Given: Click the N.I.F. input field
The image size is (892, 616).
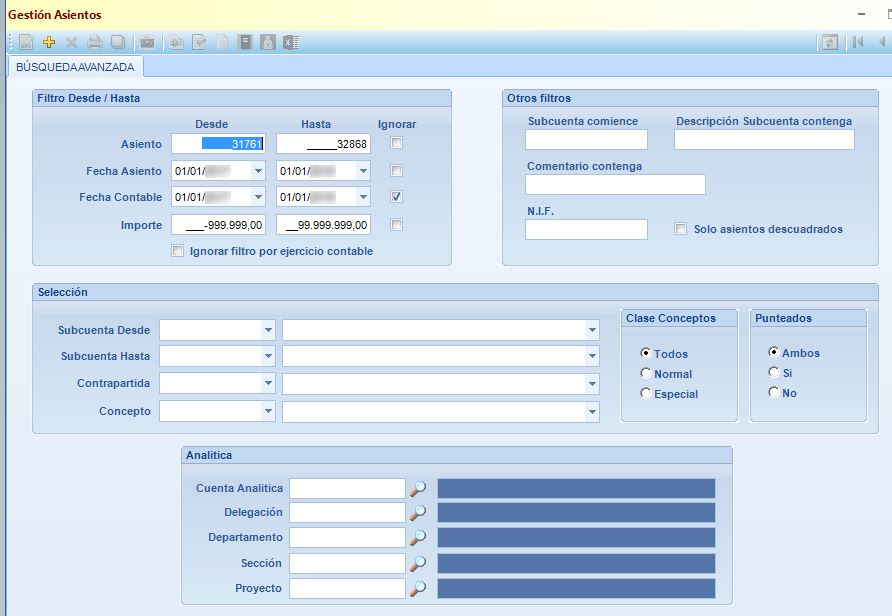Looking at the screenshot, I should 586,229.
